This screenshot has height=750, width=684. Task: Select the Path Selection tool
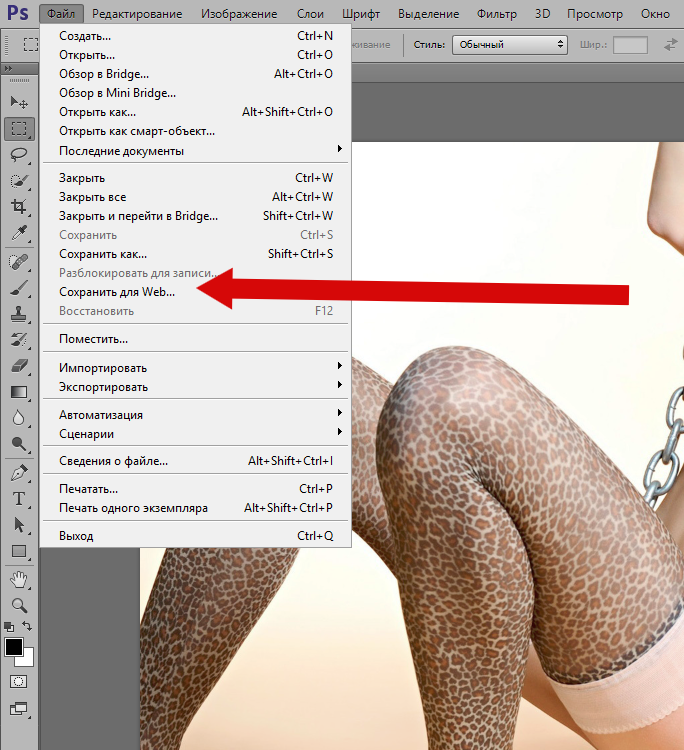(x=19, y=525)
